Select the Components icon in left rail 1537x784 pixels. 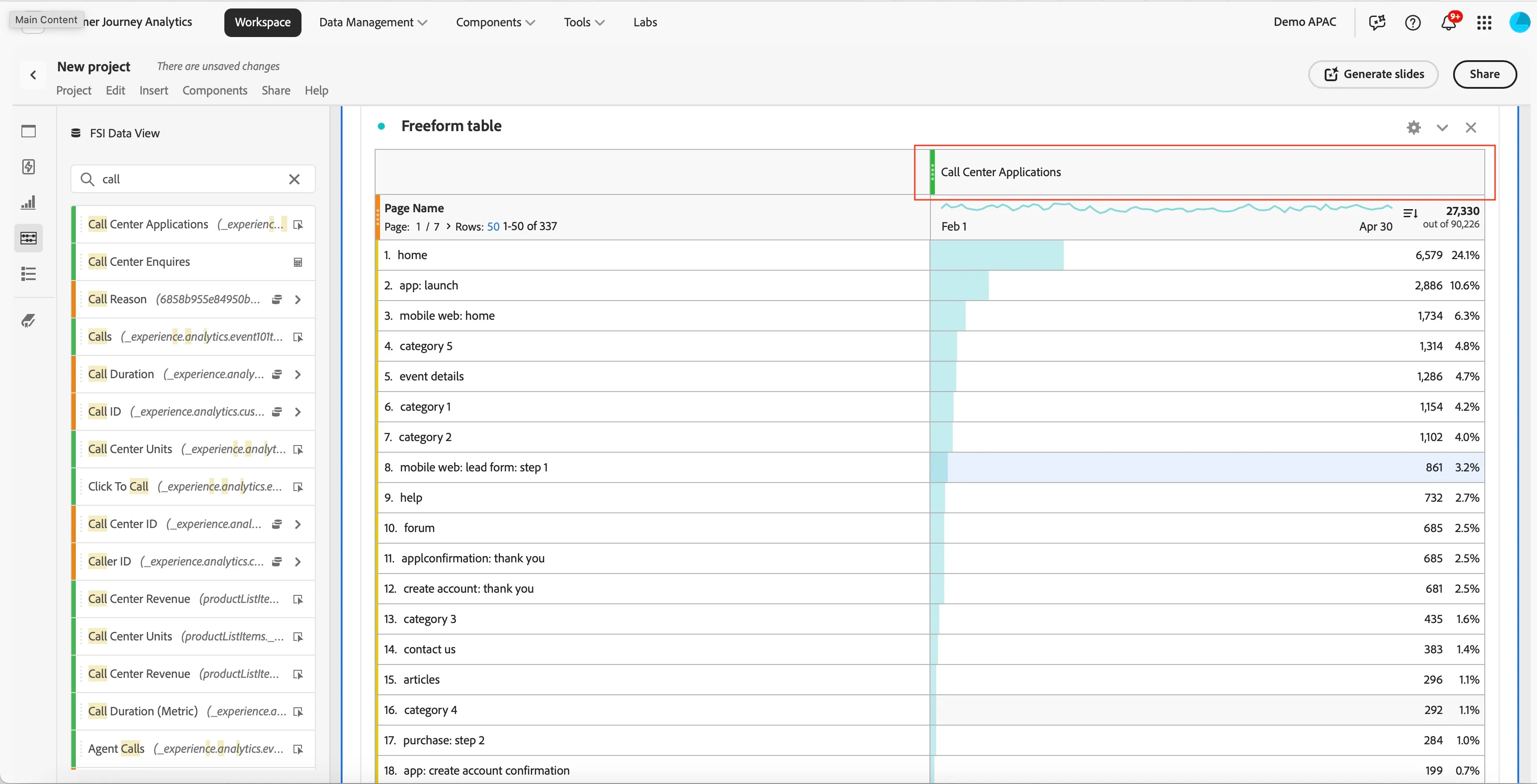[29, 238]
